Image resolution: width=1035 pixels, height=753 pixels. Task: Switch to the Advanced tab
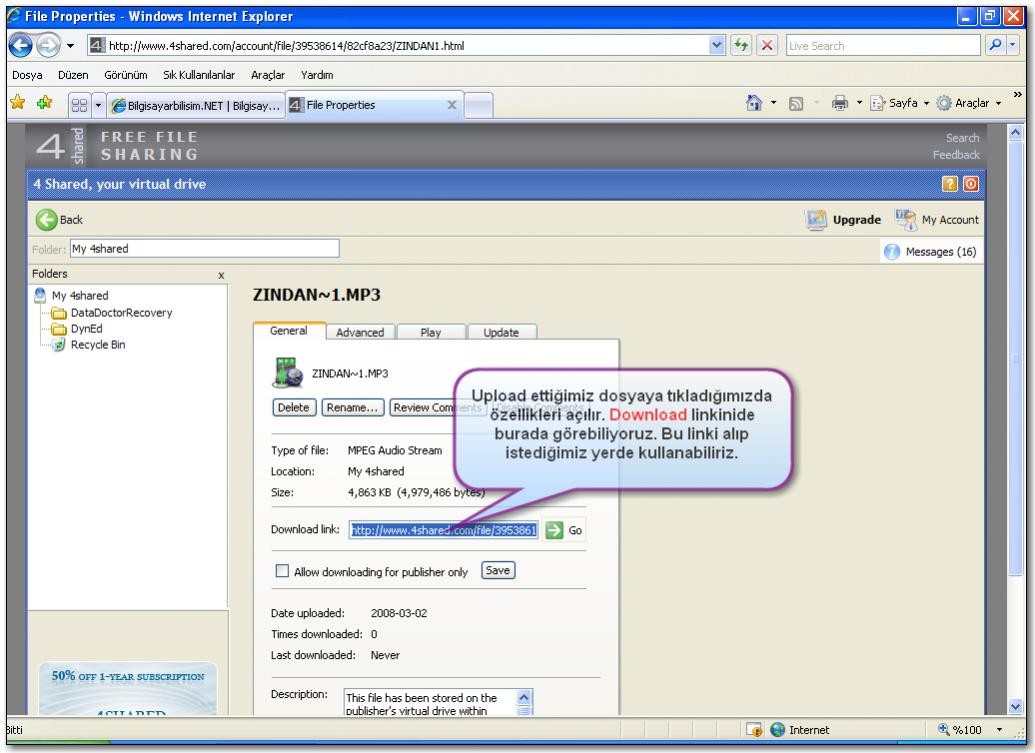click(360, 334)
